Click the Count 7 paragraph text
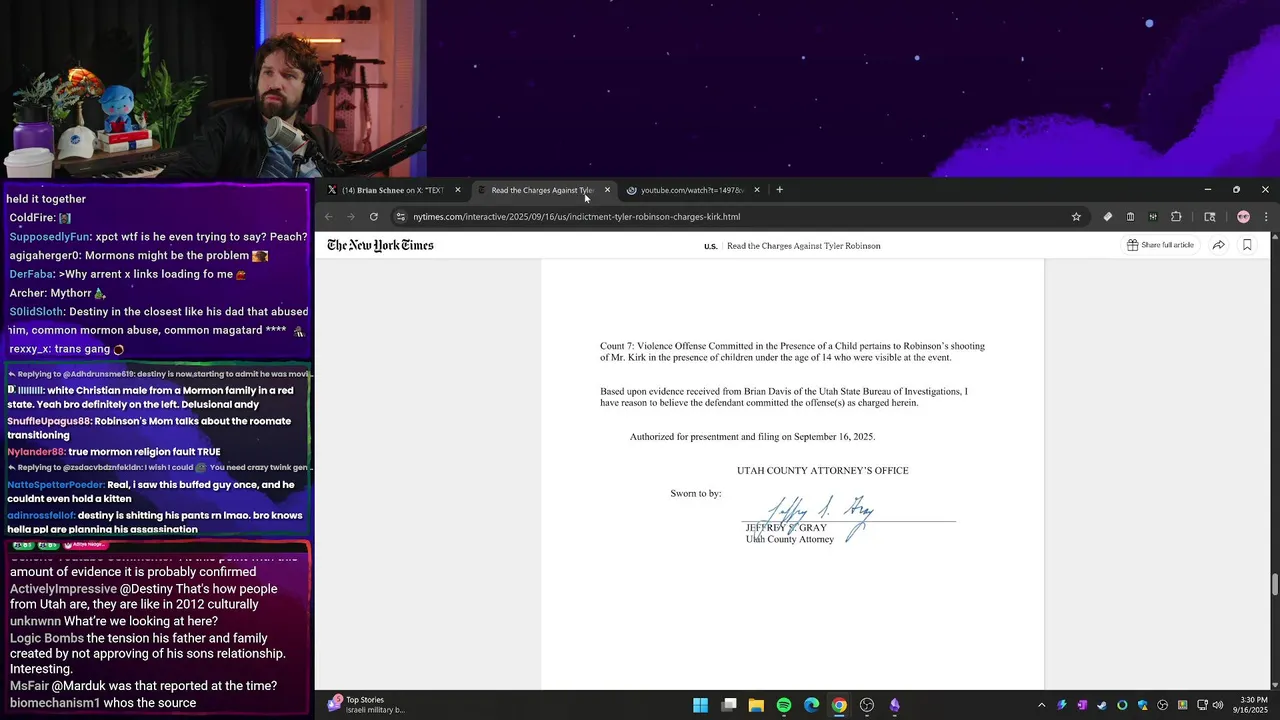This screenshot has width=1280, height=720. point(792,351)
